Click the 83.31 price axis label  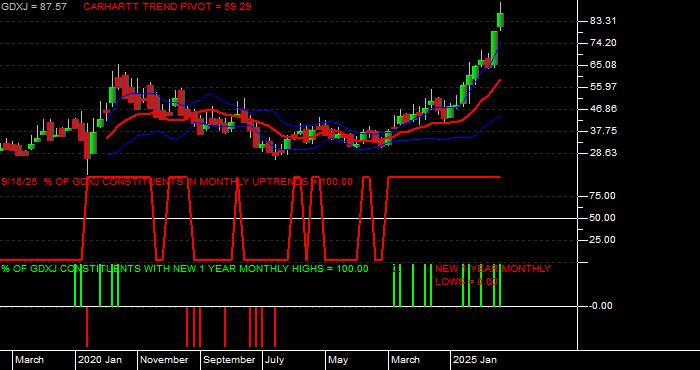[x=603, y=21]
